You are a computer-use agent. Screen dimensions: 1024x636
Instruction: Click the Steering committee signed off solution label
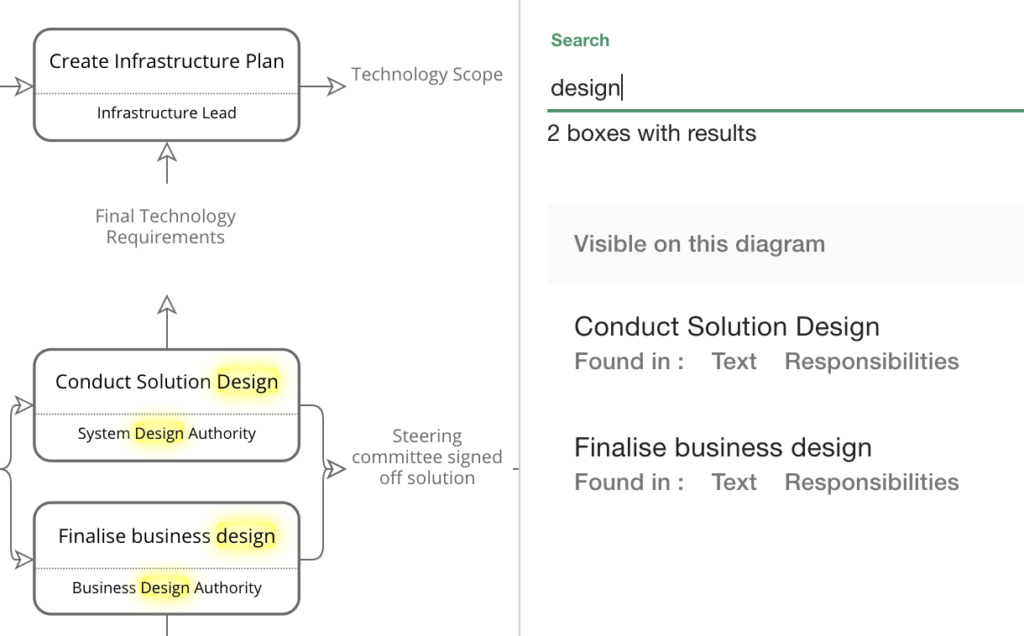tap(427, 457)
